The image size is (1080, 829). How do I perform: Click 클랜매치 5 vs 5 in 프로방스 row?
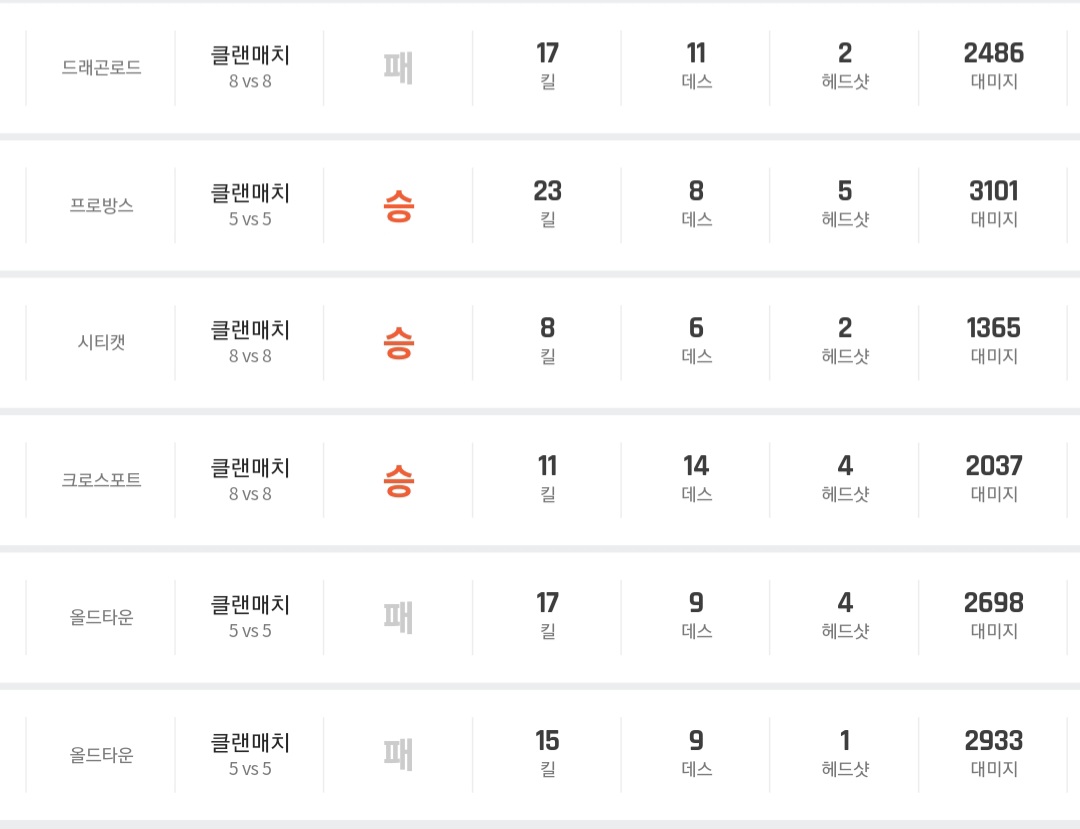(x=250, y=203)
